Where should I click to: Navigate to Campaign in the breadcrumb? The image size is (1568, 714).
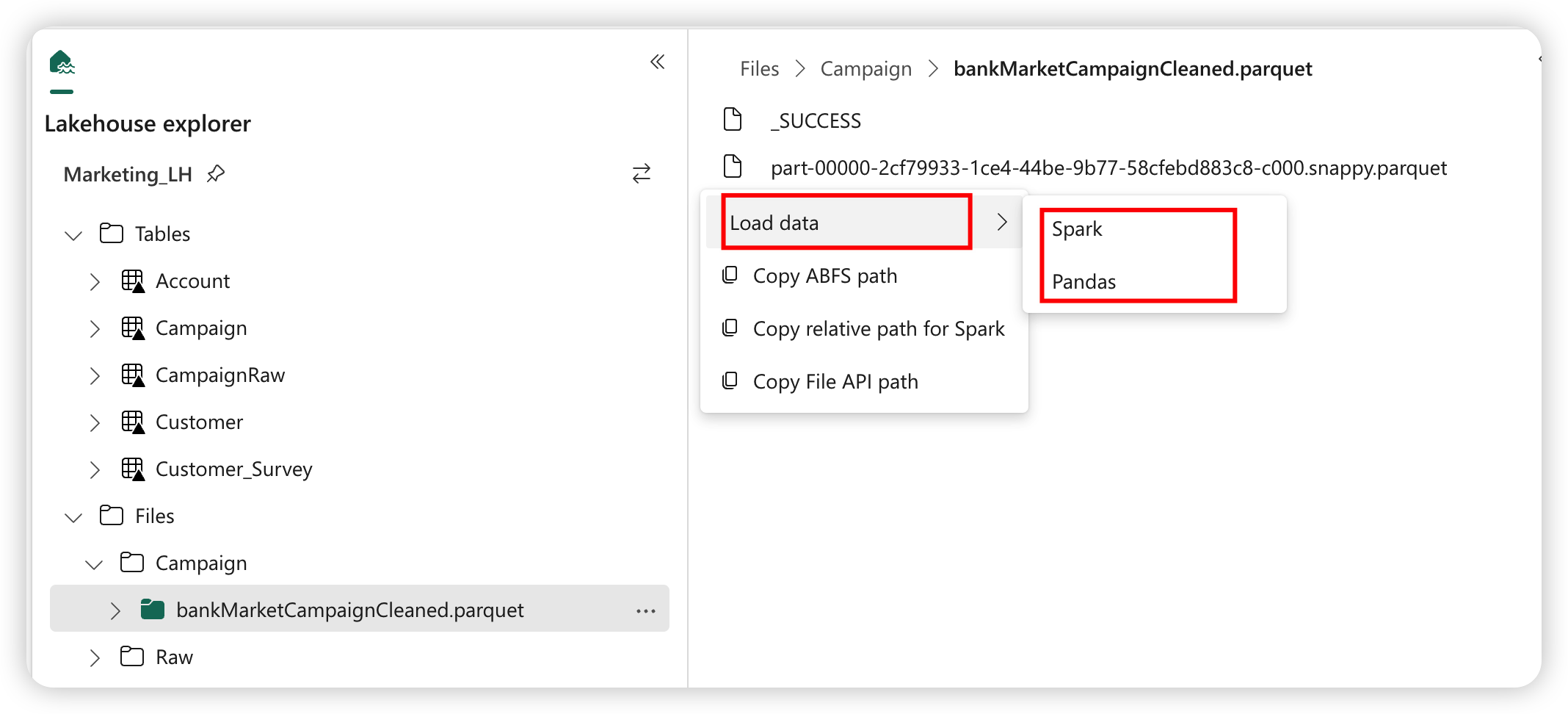click(865, 68)
